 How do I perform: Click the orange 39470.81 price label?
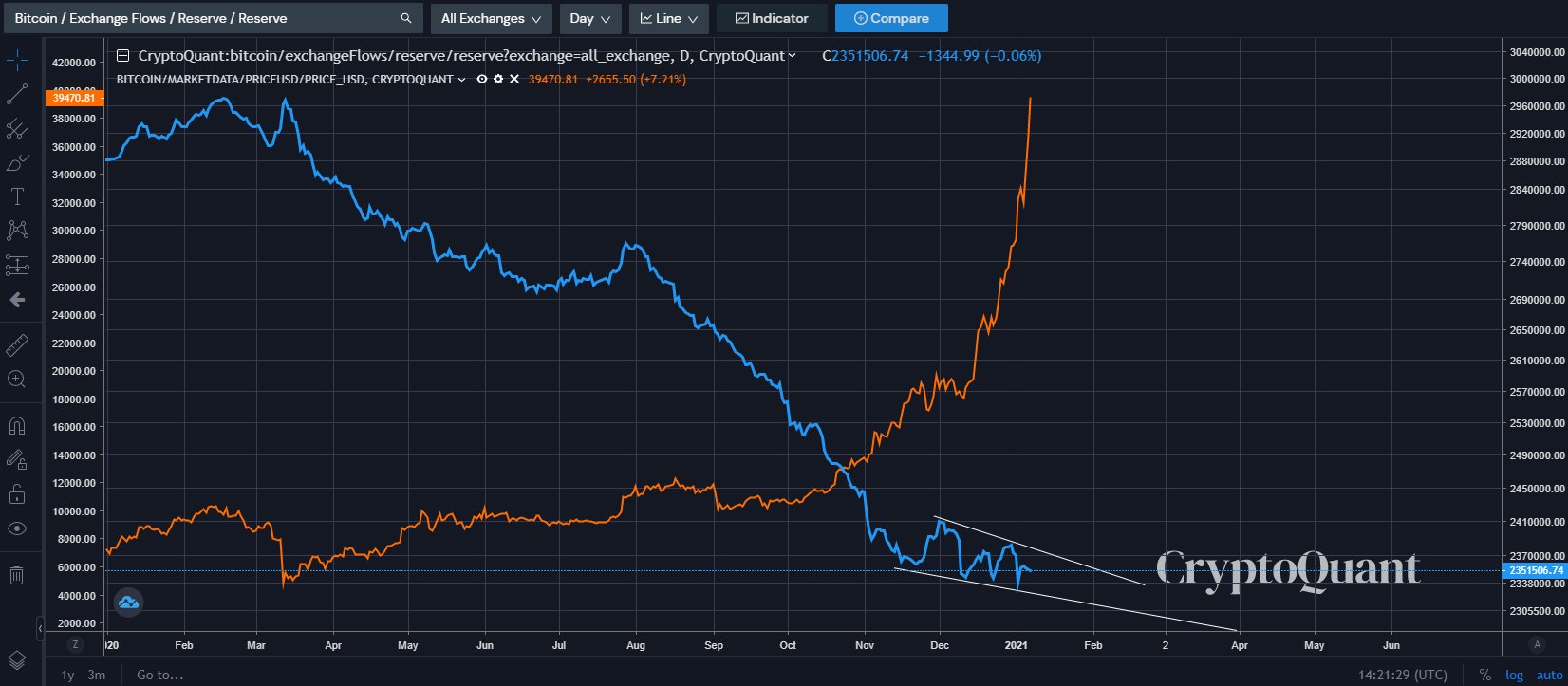tap(74, 98)
